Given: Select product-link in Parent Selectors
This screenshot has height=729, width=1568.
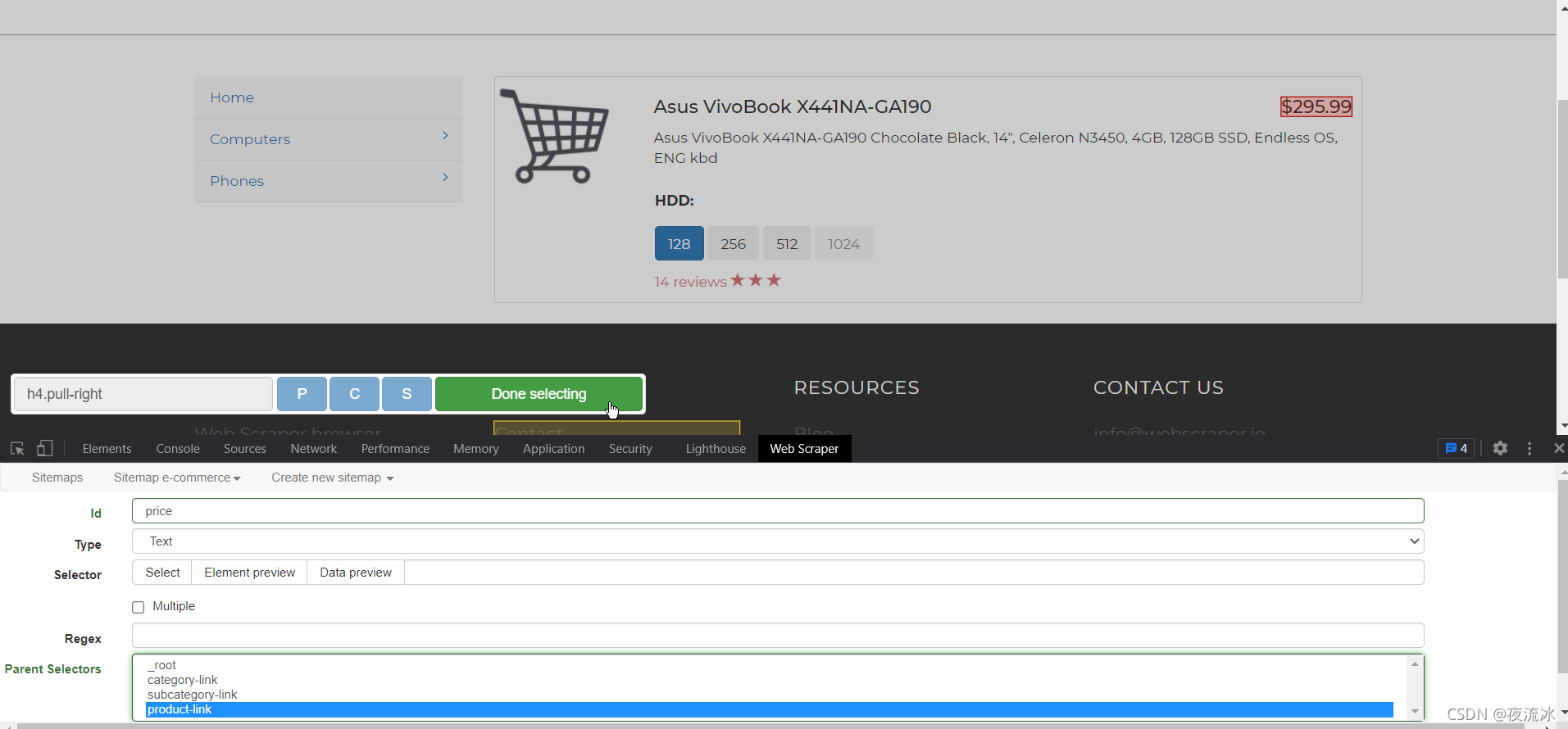Looking at the screenshot, I should [769, 709].
